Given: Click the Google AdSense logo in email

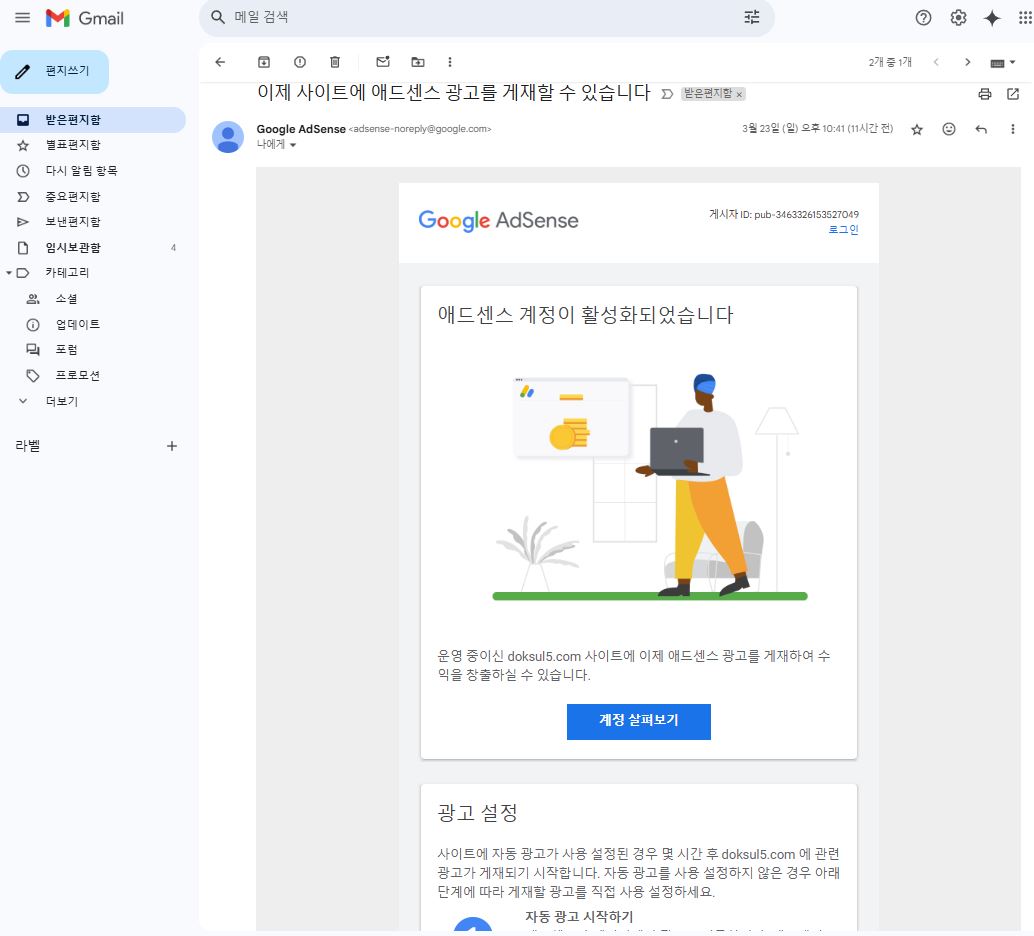Looking at the screenshot, I should pos(498,220).
